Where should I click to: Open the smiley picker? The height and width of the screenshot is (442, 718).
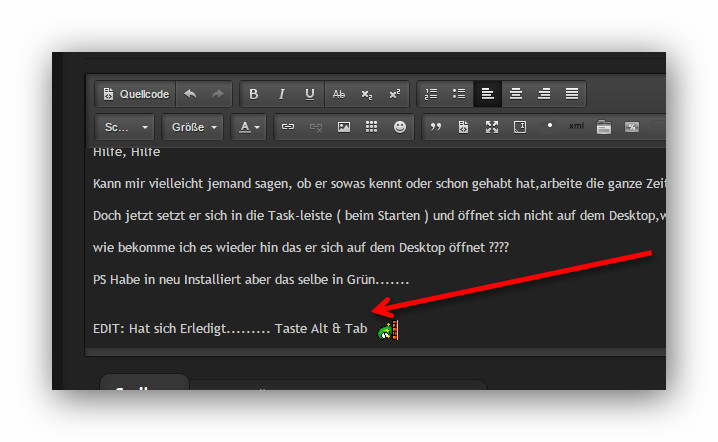tap(400, 127)
